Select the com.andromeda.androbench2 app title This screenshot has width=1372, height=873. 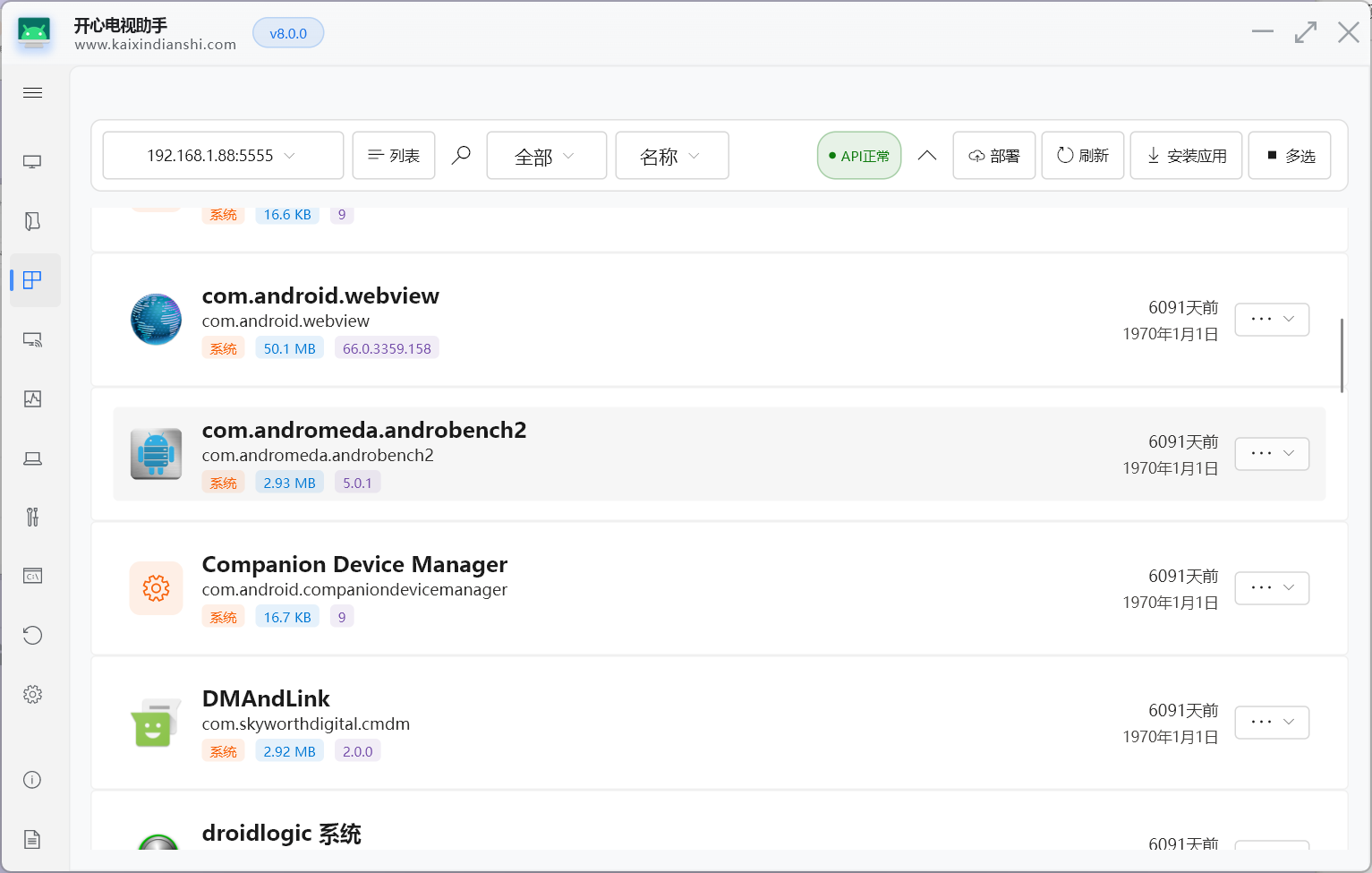tap(364, 430)
